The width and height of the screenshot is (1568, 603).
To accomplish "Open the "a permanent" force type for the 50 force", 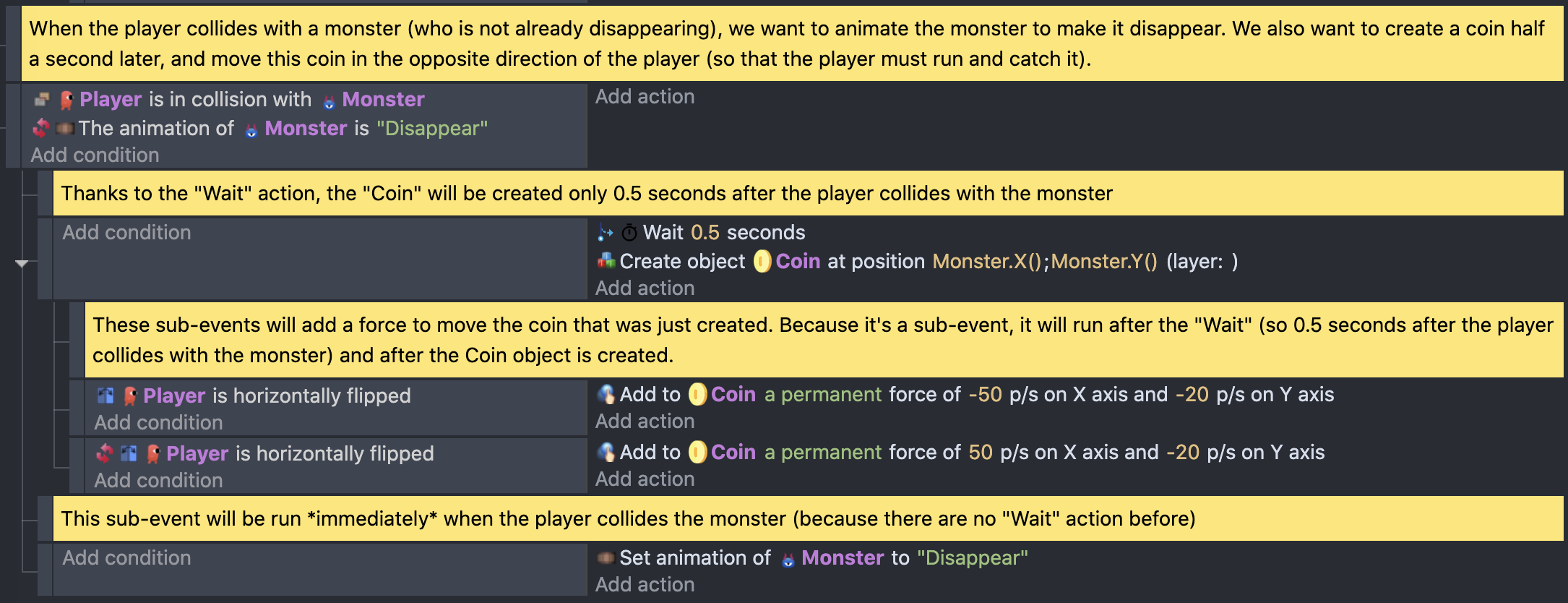I will (823, 452).
